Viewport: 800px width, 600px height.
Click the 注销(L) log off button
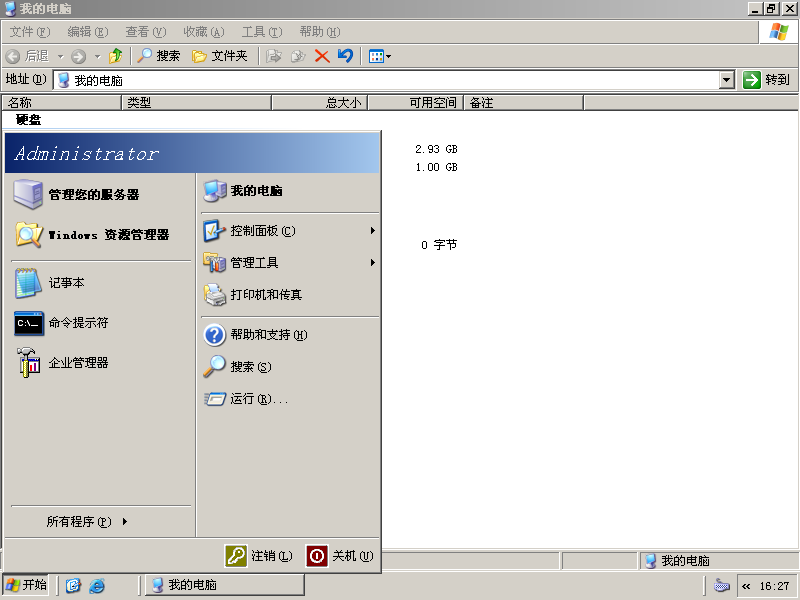259,556
